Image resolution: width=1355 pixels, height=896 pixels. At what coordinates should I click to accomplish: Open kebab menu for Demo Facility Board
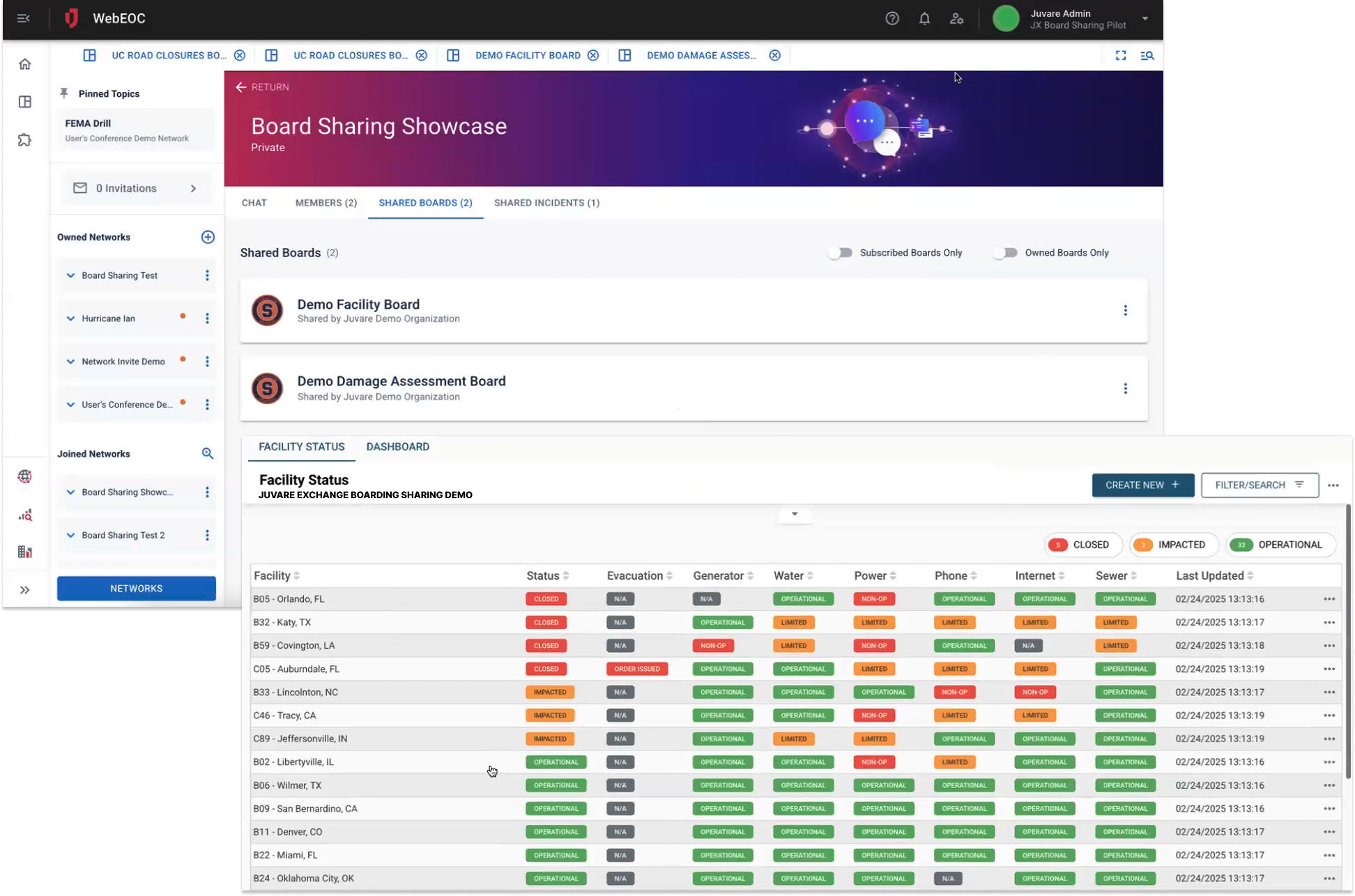(1125, 311)
